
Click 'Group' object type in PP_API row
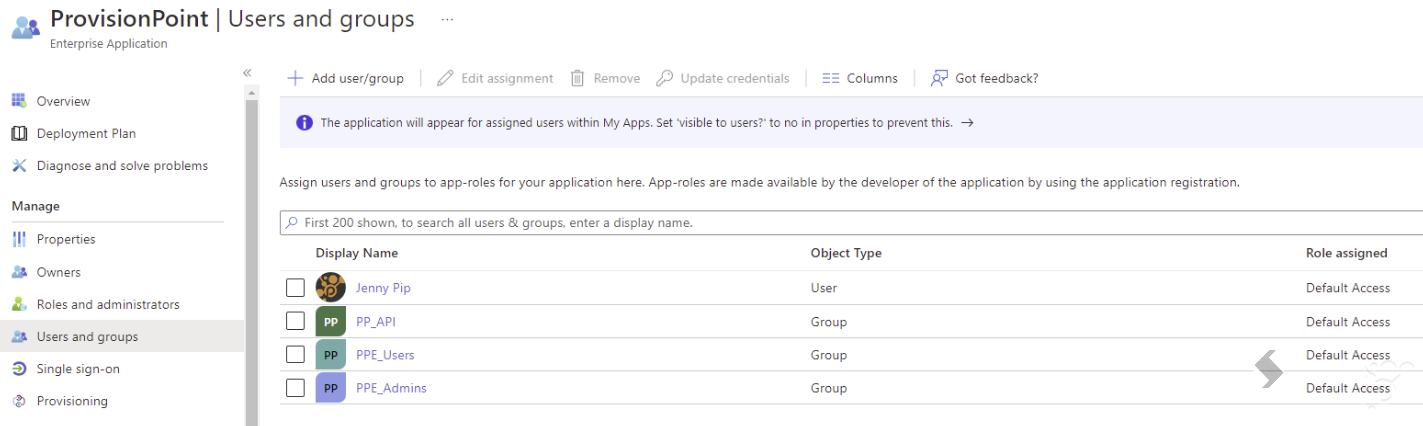click(x=829, y=322)
